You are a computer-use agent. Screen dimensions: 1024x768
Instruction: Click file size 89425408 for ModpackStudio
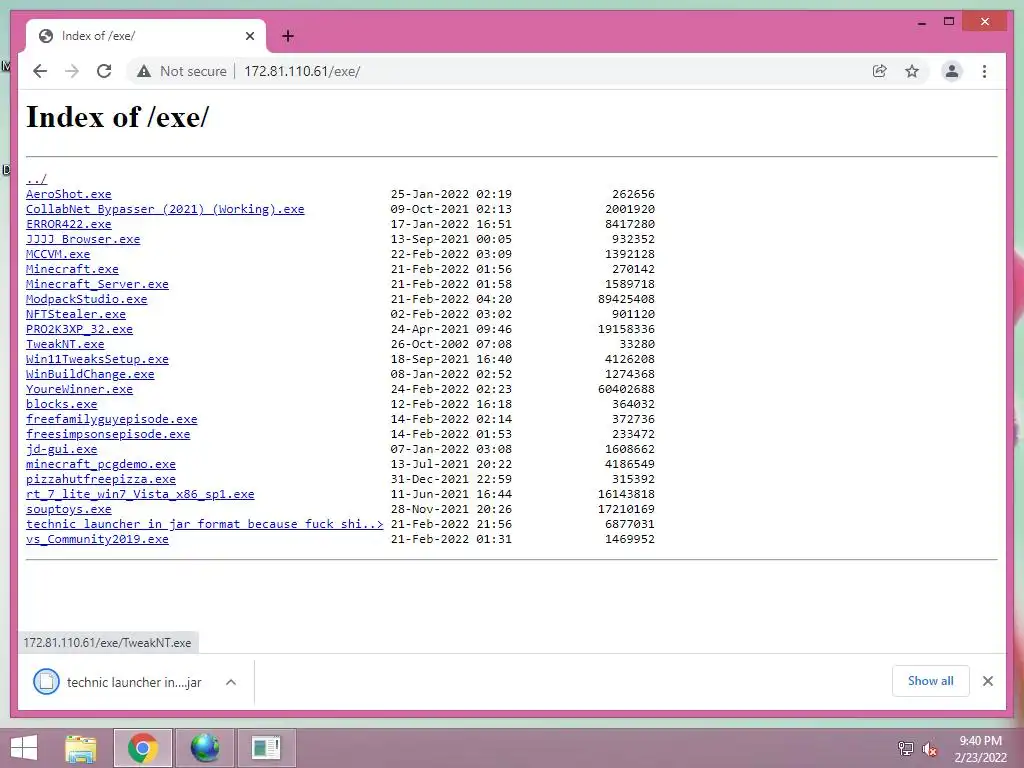(626, 299)
